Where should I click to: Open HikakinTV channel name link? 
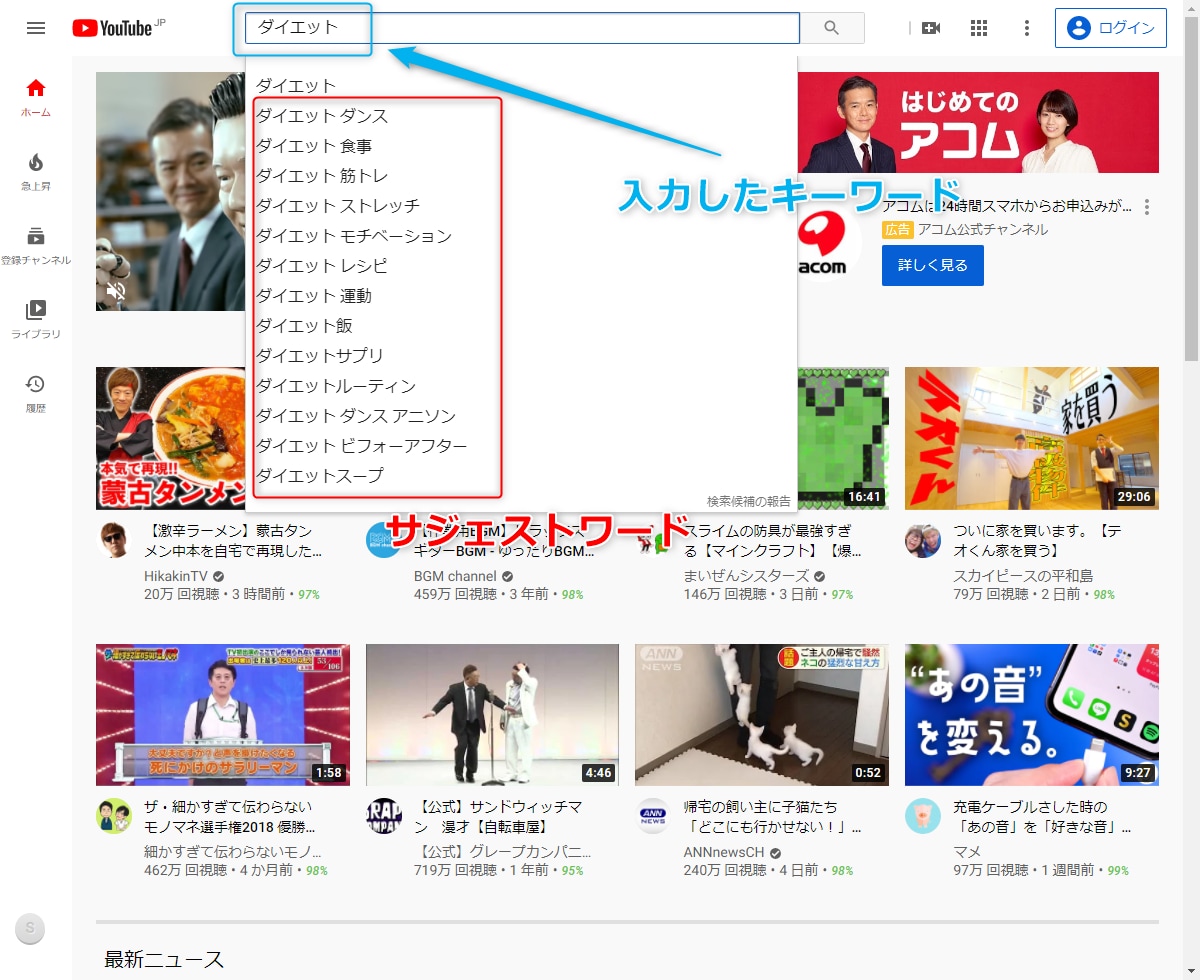(176, 576)
